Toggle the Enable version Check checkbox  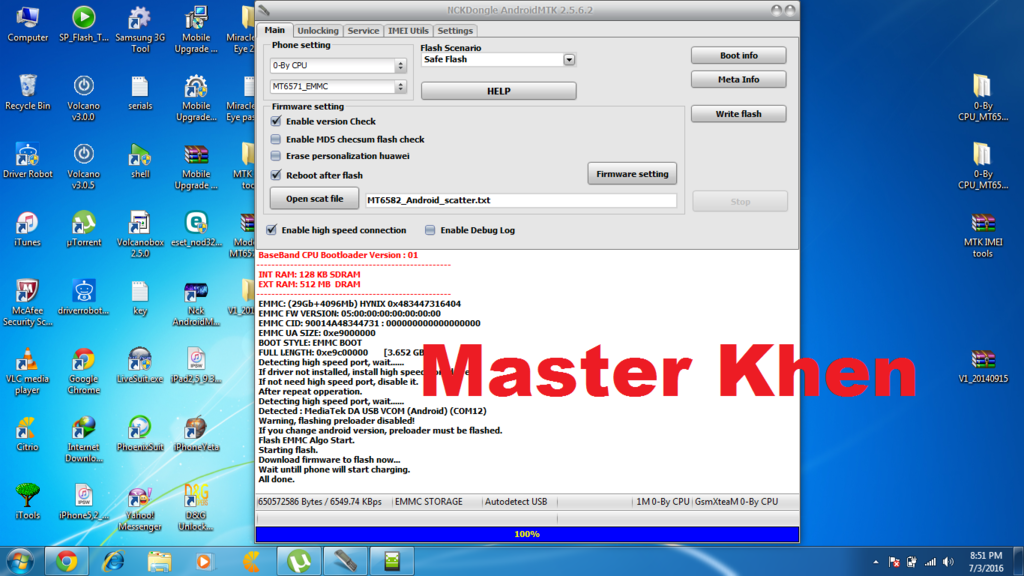[276, 121]
